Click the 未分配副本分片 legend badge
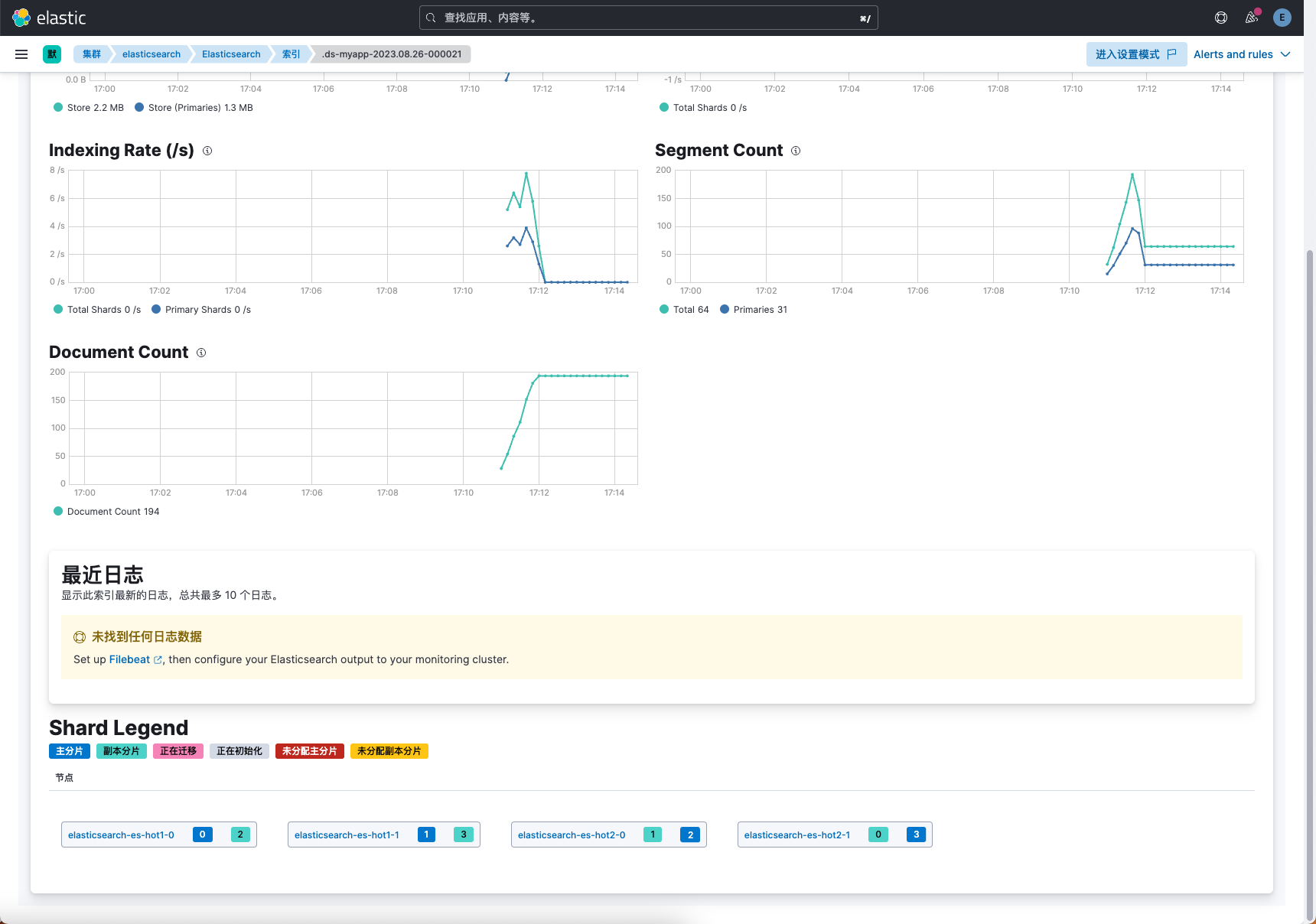 click(389, 751)
